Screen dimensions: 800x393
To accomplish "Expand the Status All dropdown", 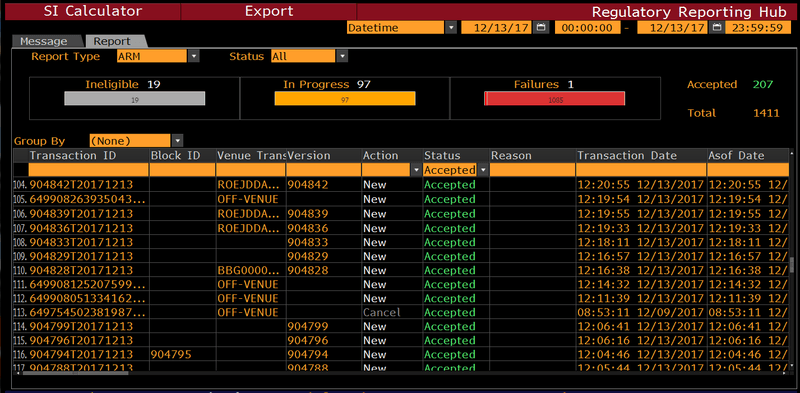I will click(342, 57).
